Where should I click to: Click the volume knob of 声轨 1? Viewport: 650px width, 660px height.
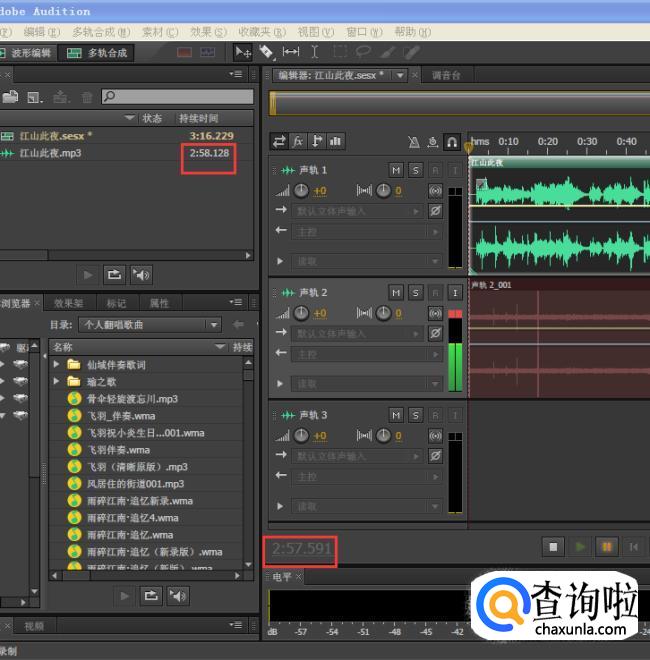(x=302, y=190)
